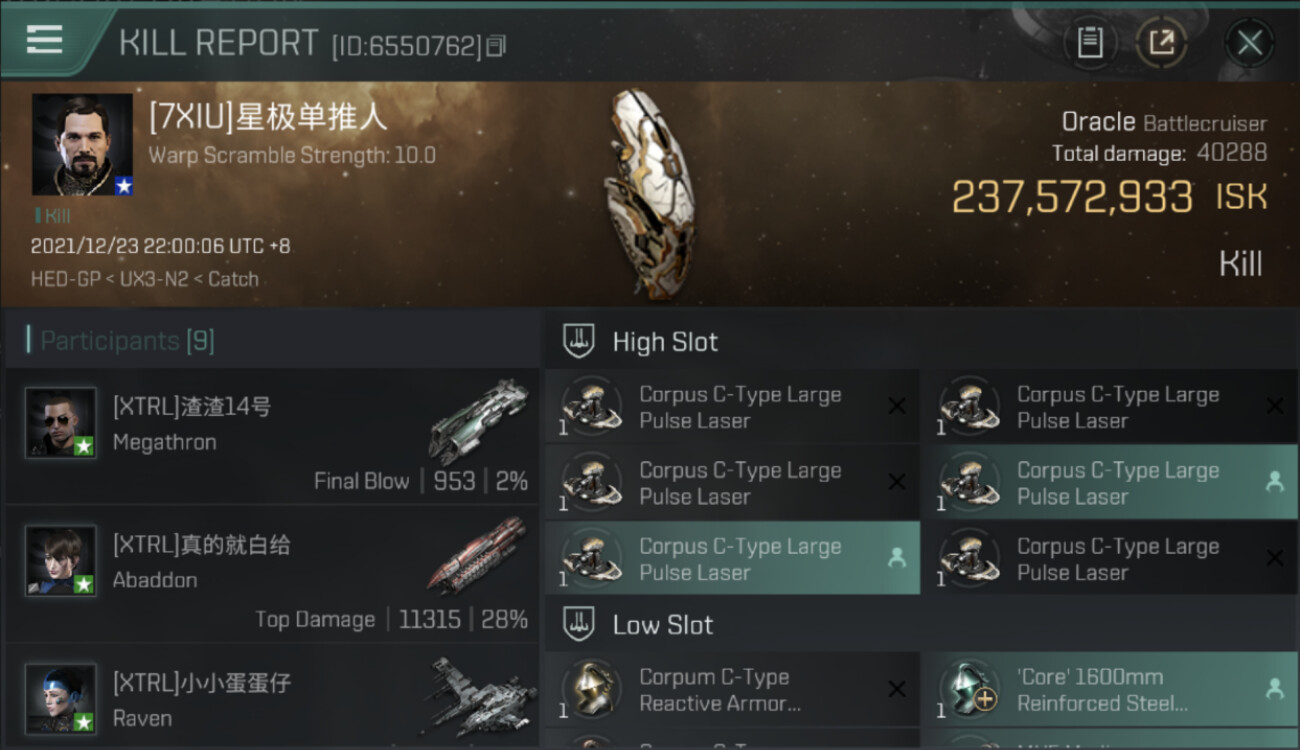Open the hamburger menu icon
This screenshot has width=1300, height=750.
(x=45, y=39)
